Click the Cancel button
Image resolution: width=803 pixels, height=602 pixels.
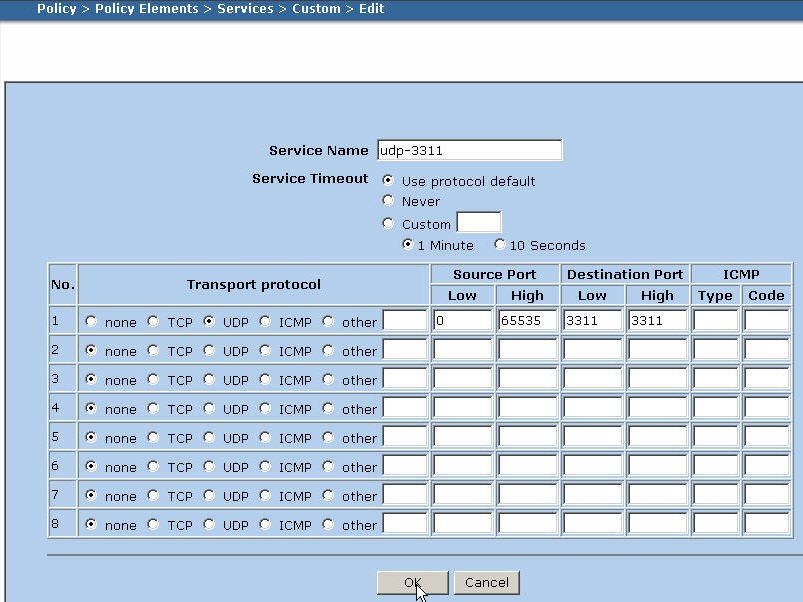[486, 583]
